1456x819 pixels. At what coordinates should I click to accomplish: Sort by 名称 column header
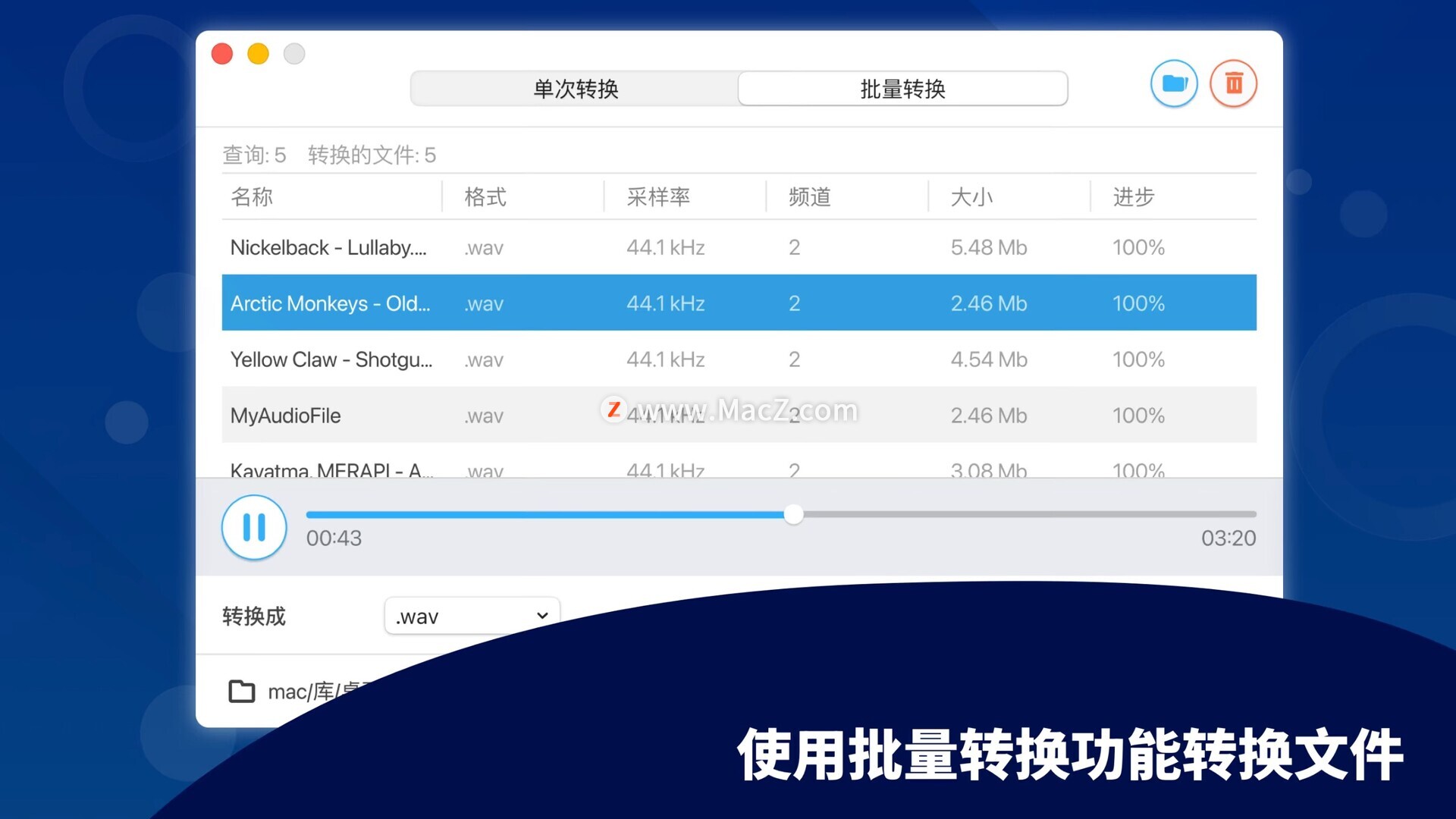(x=253, y=197)
